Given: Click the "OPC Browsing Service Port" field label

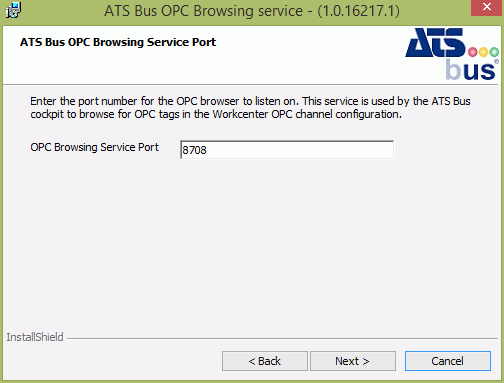Looking at the screenshot, I should pos(95,147).
